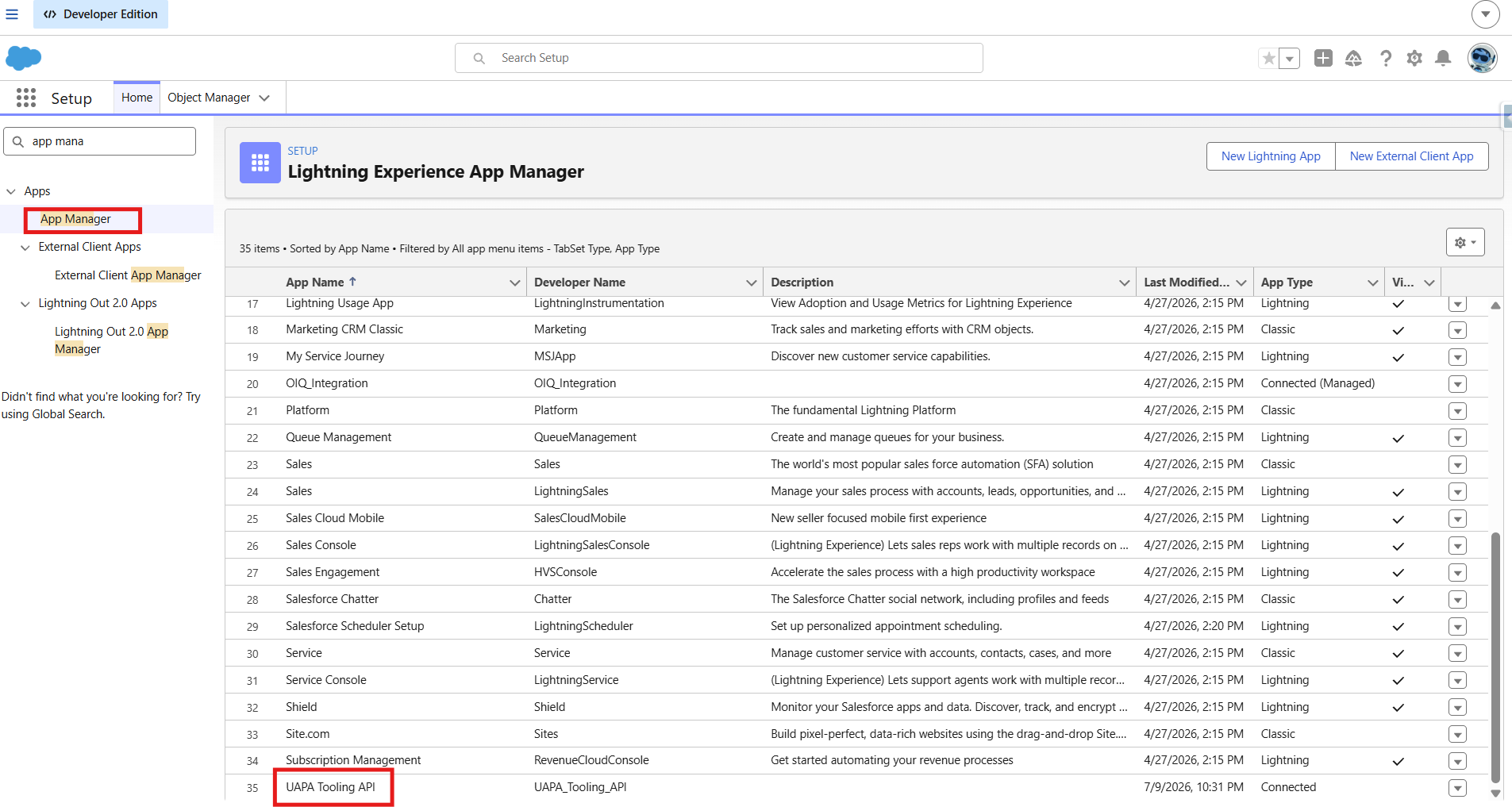Select 'Sales Engagement' app name cell

(x=333, y=572)
